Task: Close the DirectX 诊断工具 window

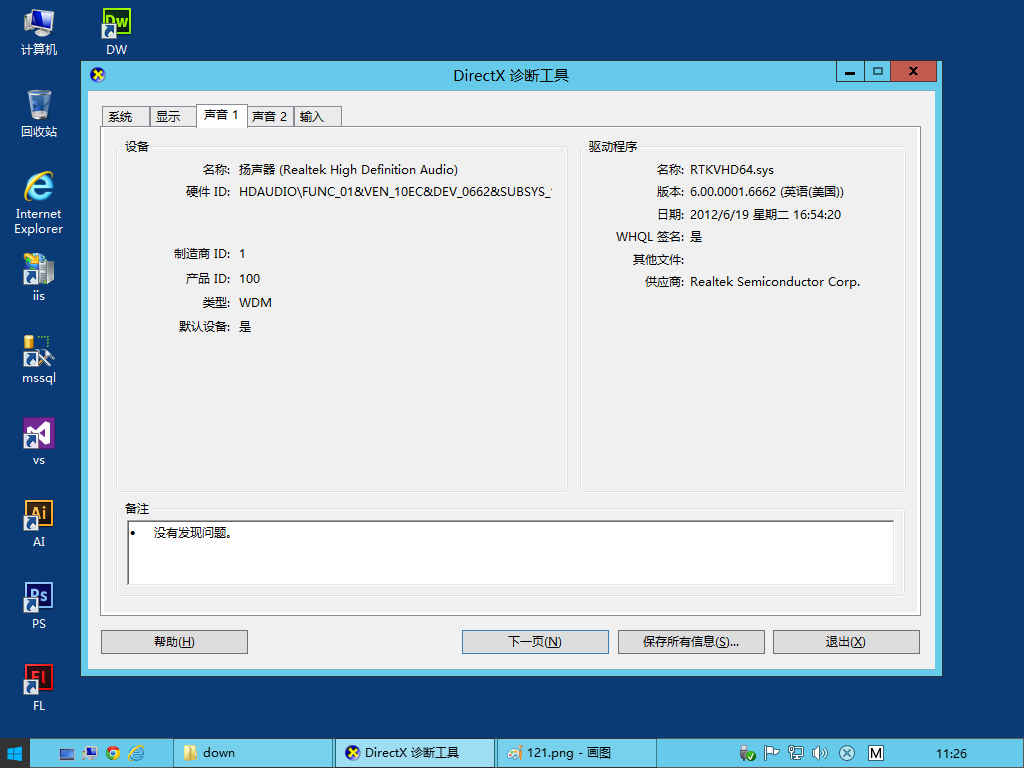Action: click(914, 71)
